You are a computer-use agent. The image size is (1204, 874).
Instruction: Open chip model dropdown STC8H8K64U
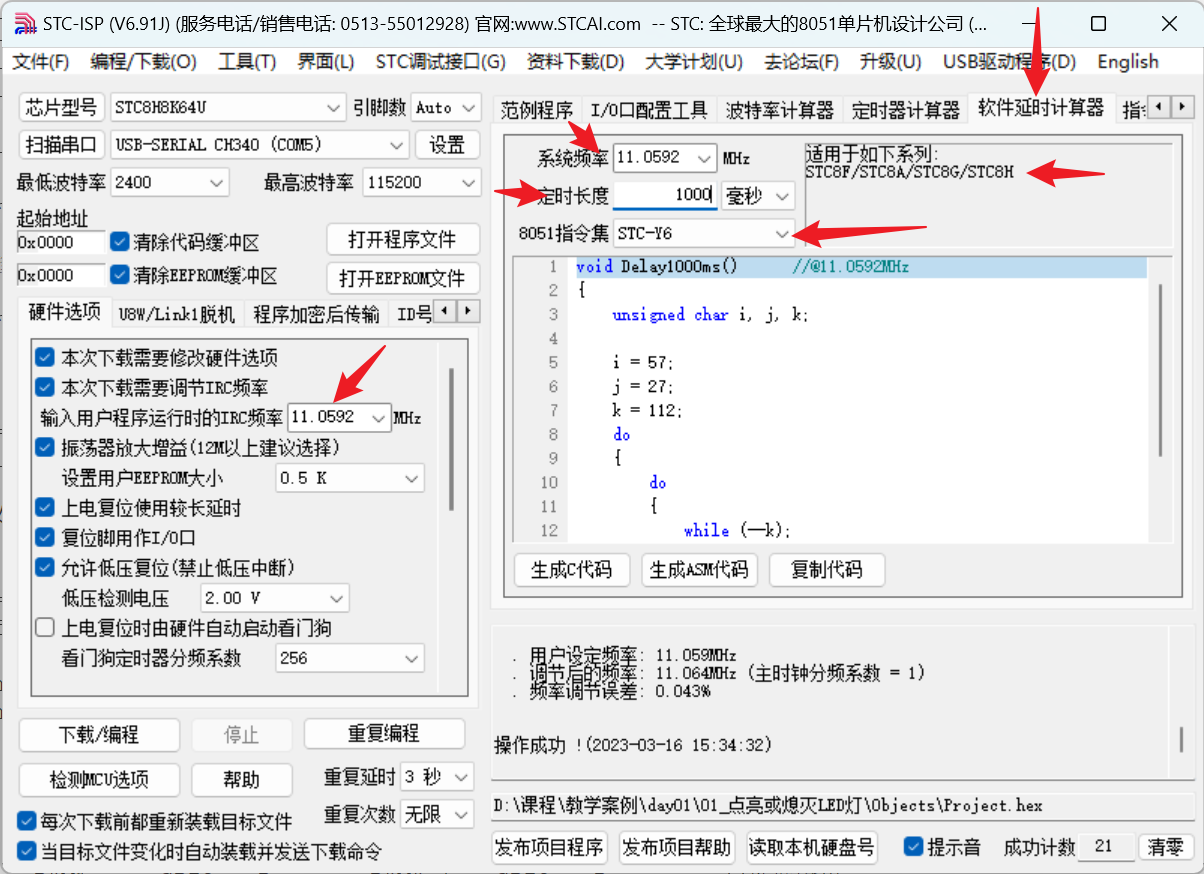click(x=229, y=107)
